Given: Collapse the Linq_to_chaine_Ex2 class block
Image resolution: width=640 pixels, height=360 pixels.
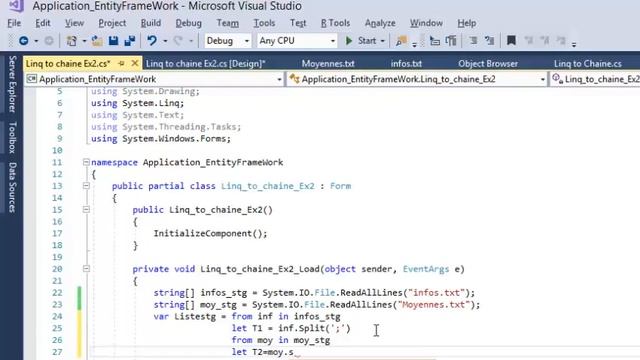Looking at the screenshot, I should [86, 186].
